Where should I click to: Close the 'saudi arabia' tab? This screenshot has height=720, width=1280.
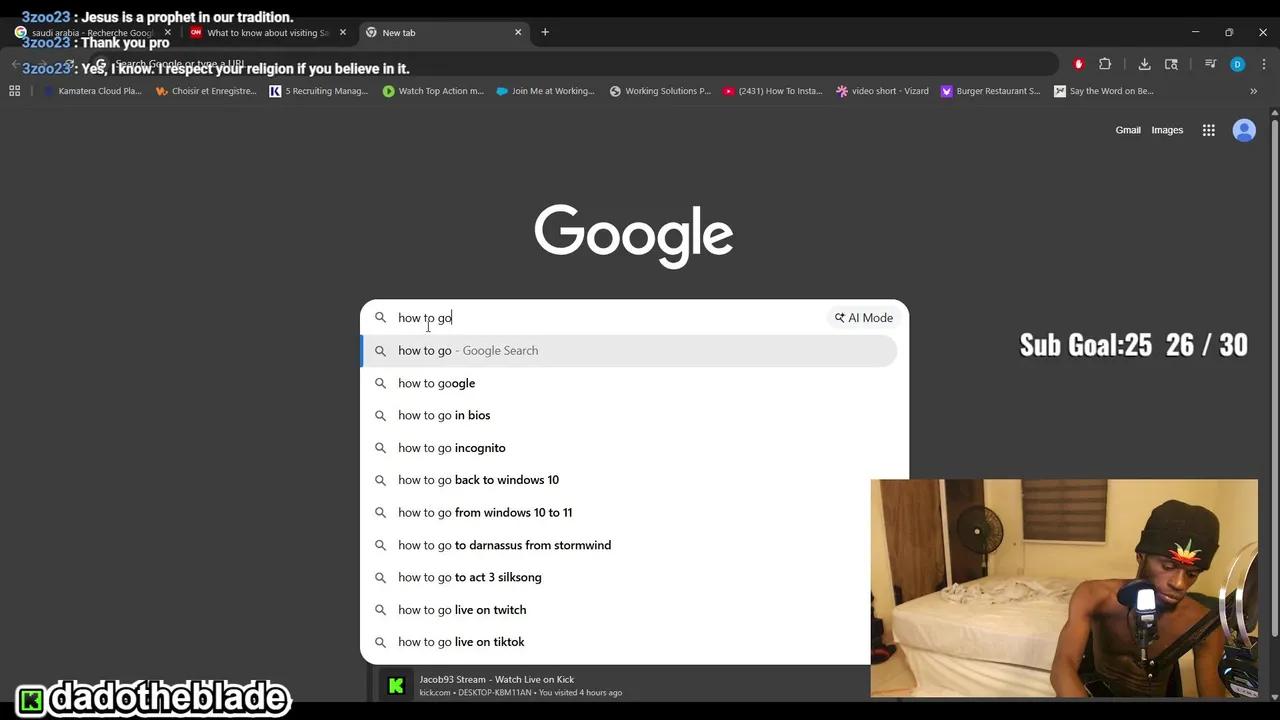click(167, 32)
